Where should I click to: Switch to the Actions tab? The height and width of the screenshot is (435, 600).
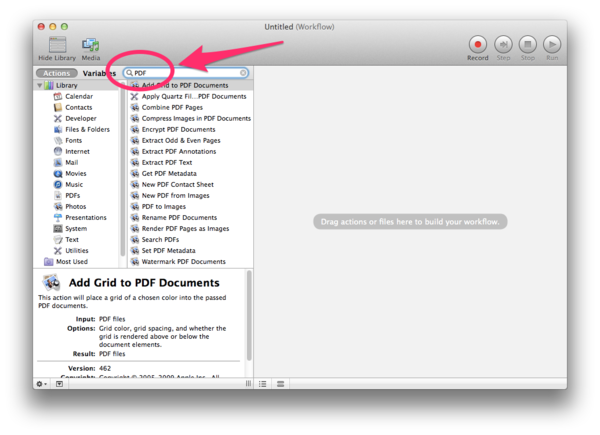coord(57,73)
